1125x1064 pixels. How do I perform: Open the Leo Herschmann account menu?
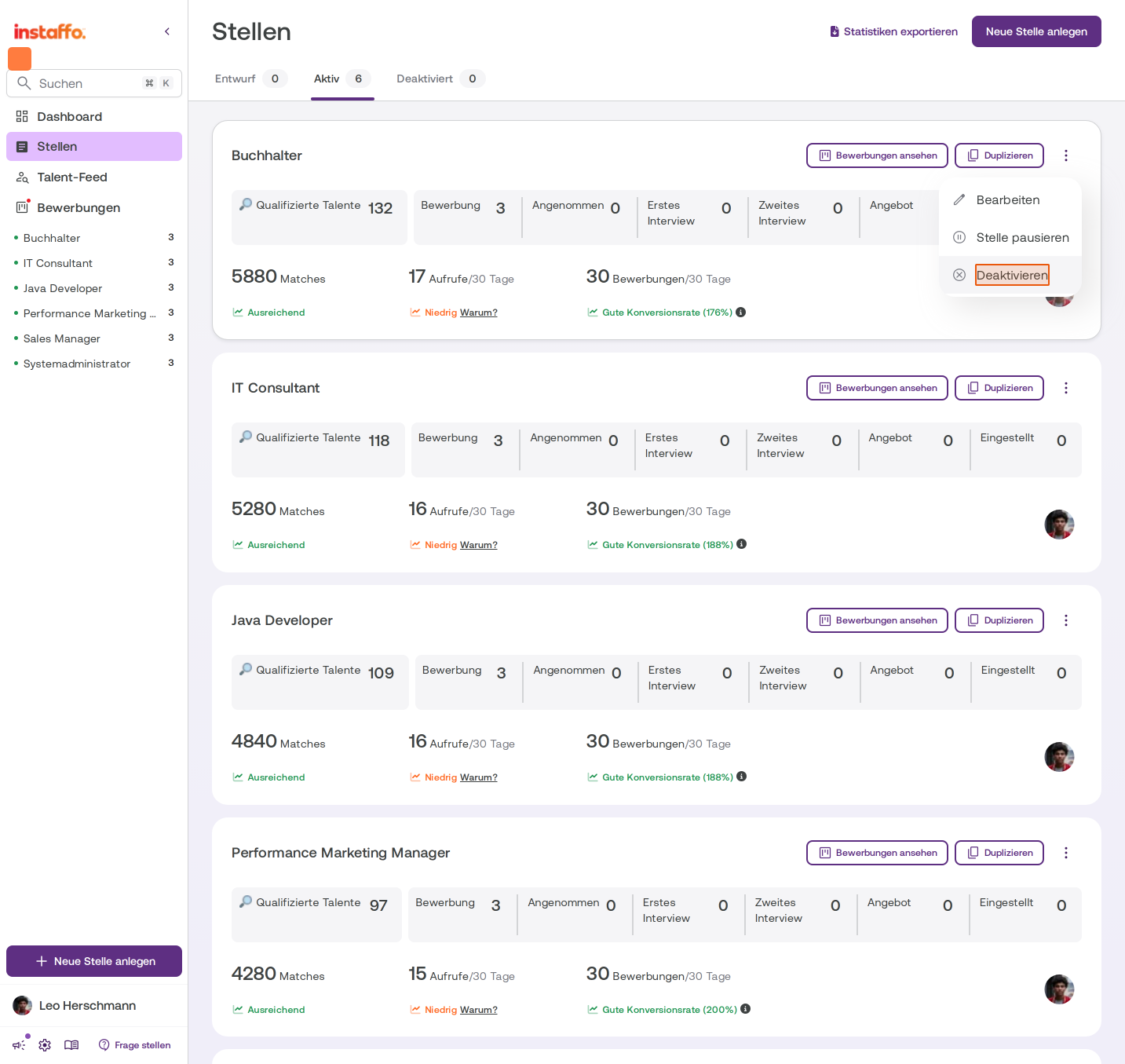(x=94, y=1005)
